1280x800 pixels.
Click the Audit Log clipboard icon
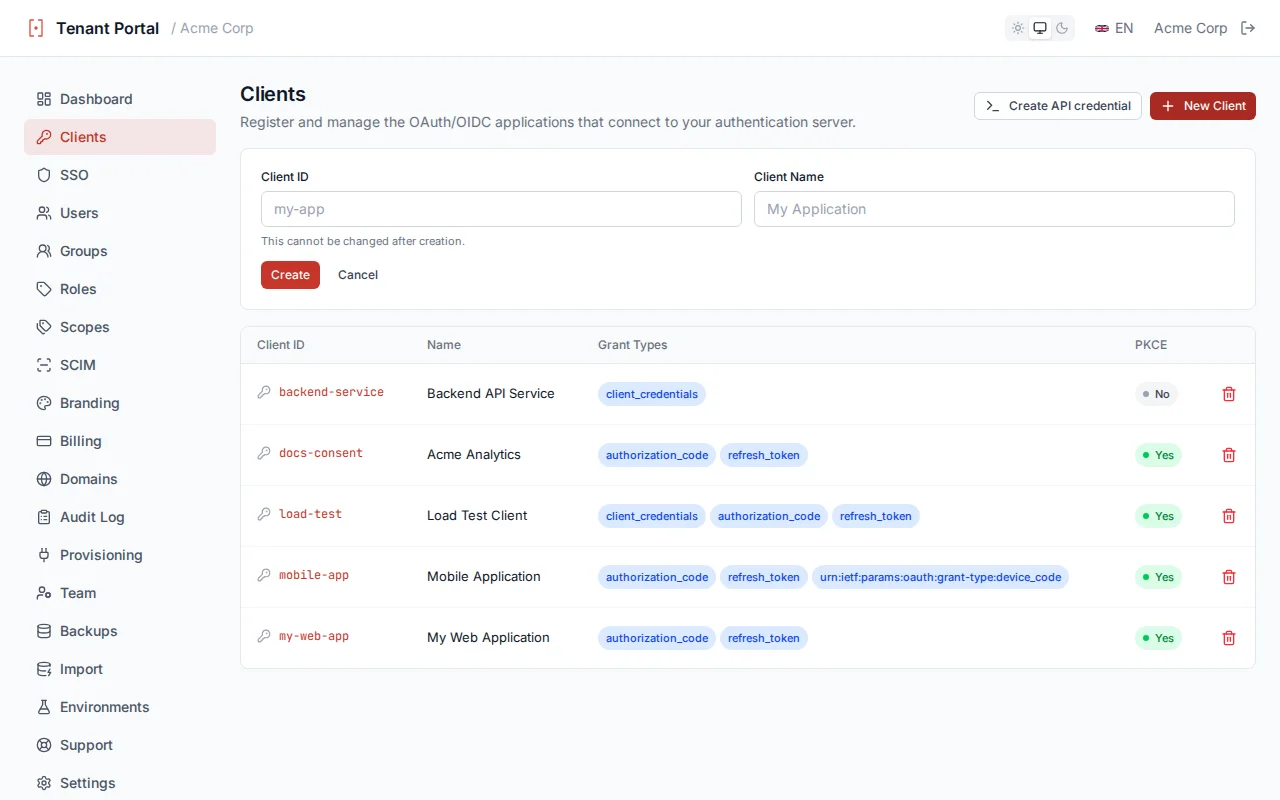44,517
